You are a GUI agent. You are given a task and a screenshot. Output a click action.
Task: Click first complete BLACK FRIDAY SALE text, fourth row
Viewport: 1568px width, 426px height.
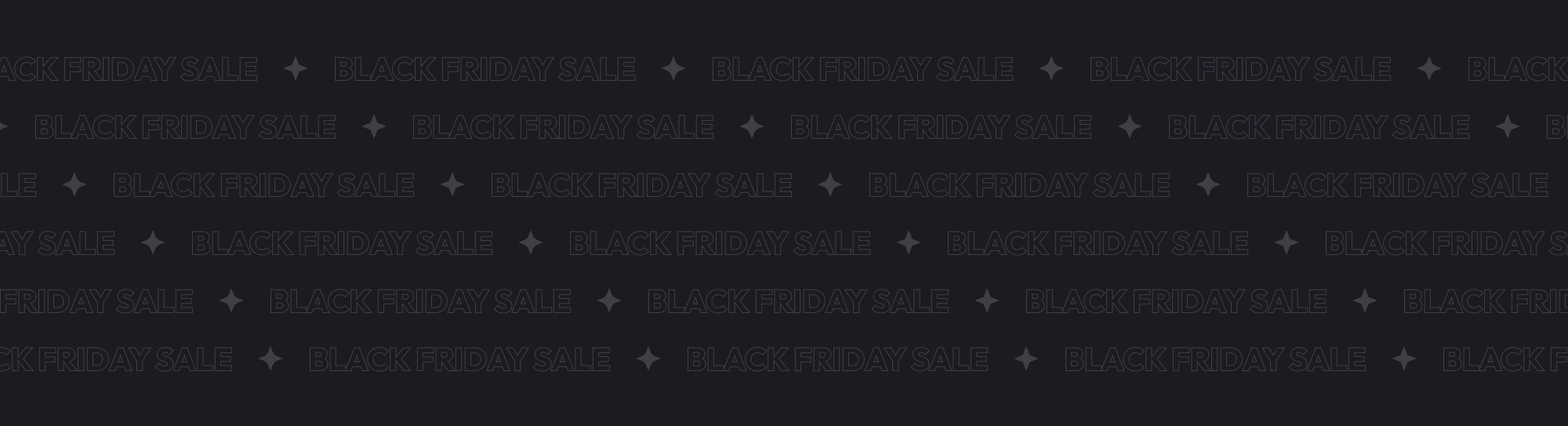pyautogui.click(x=342, y=243)
